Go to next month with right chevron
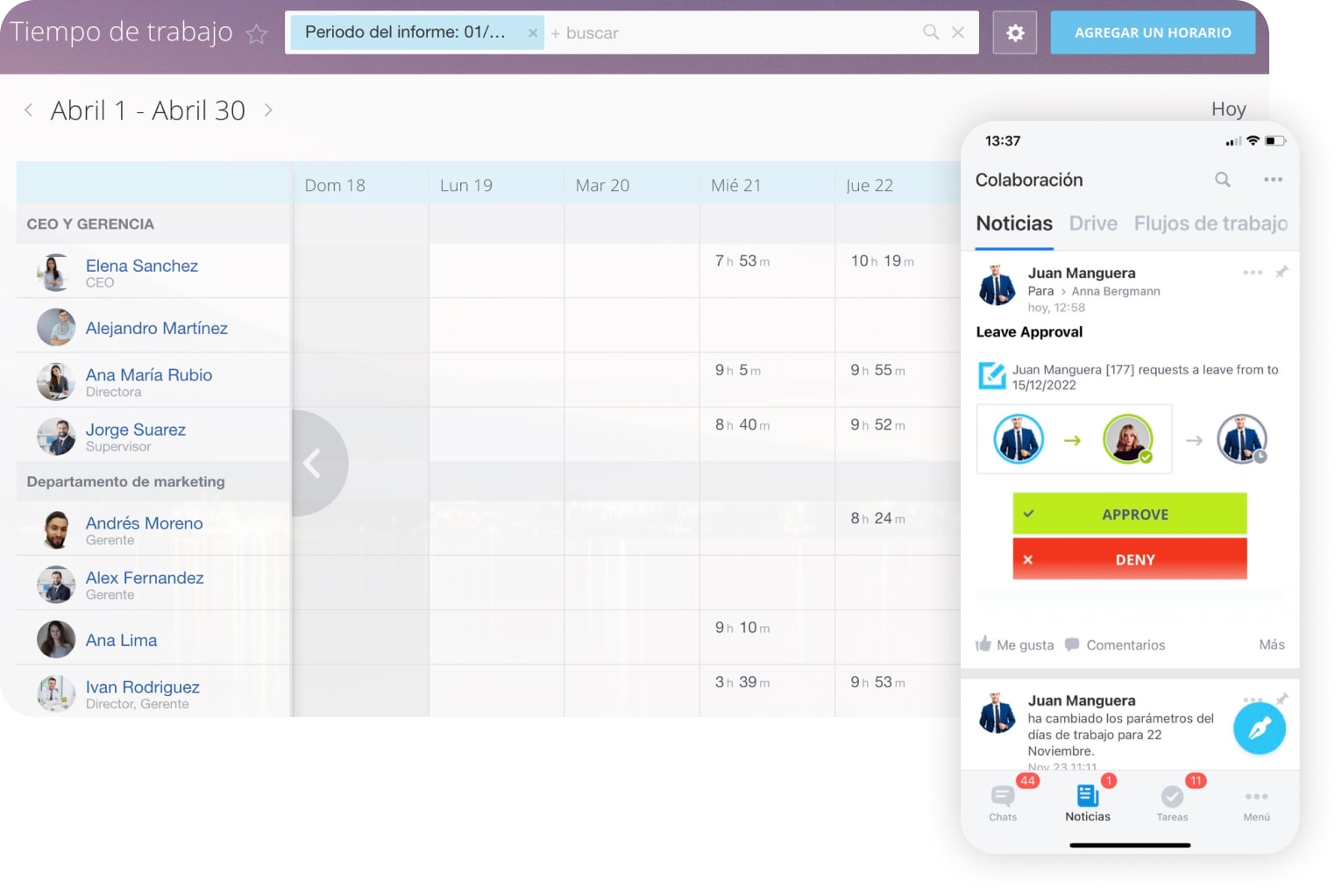Viewport: 1342px width, 896px height. tap(268, 110)
